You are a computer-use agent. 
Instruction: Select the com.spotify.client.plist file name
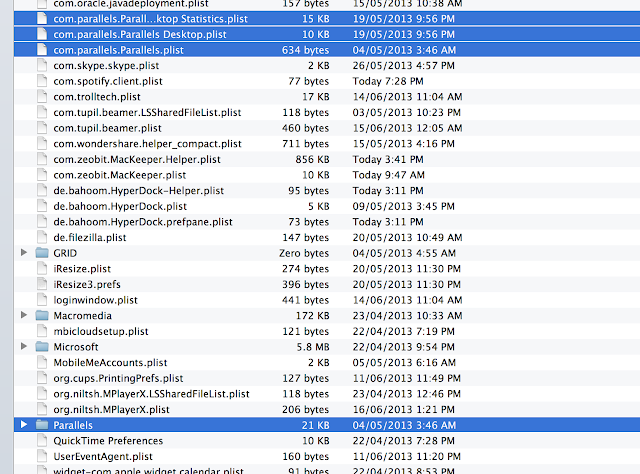click(x=108, y=81)
